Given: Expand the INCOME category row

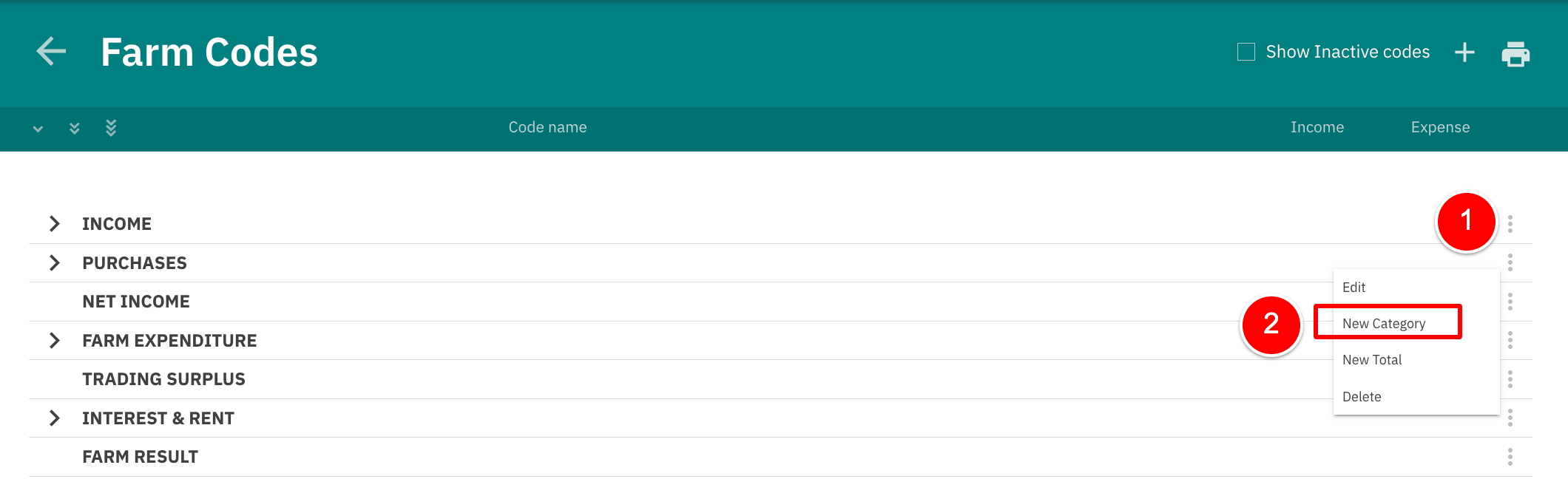Looking at the screenshot, I should 54,223.
